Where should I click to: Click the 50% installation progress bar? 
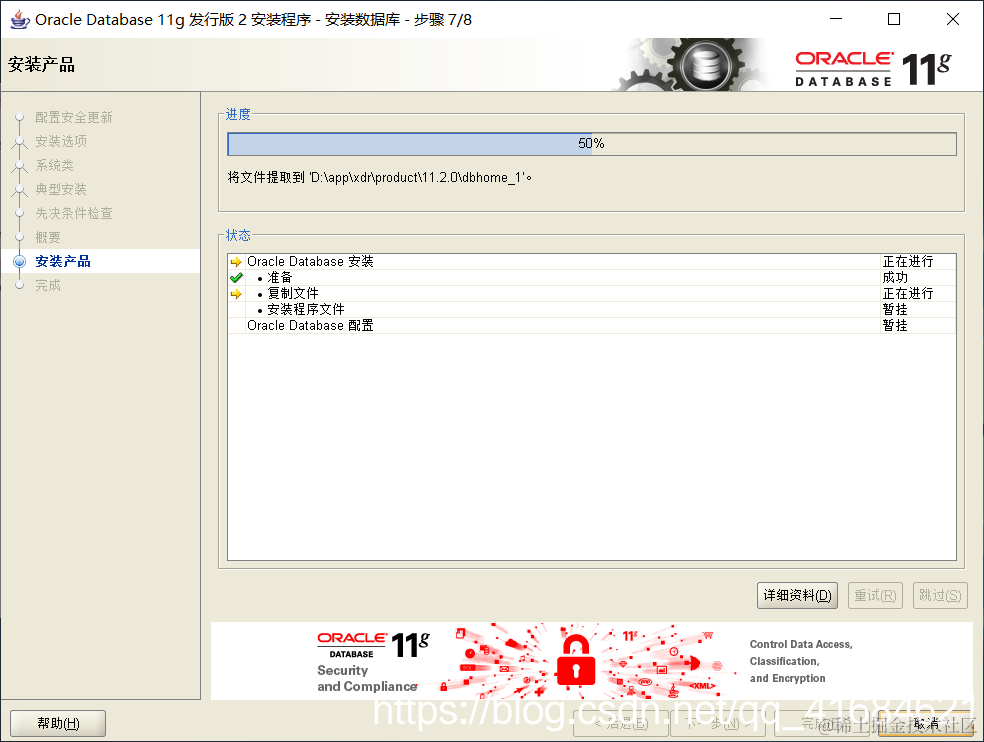pos(592,144)
